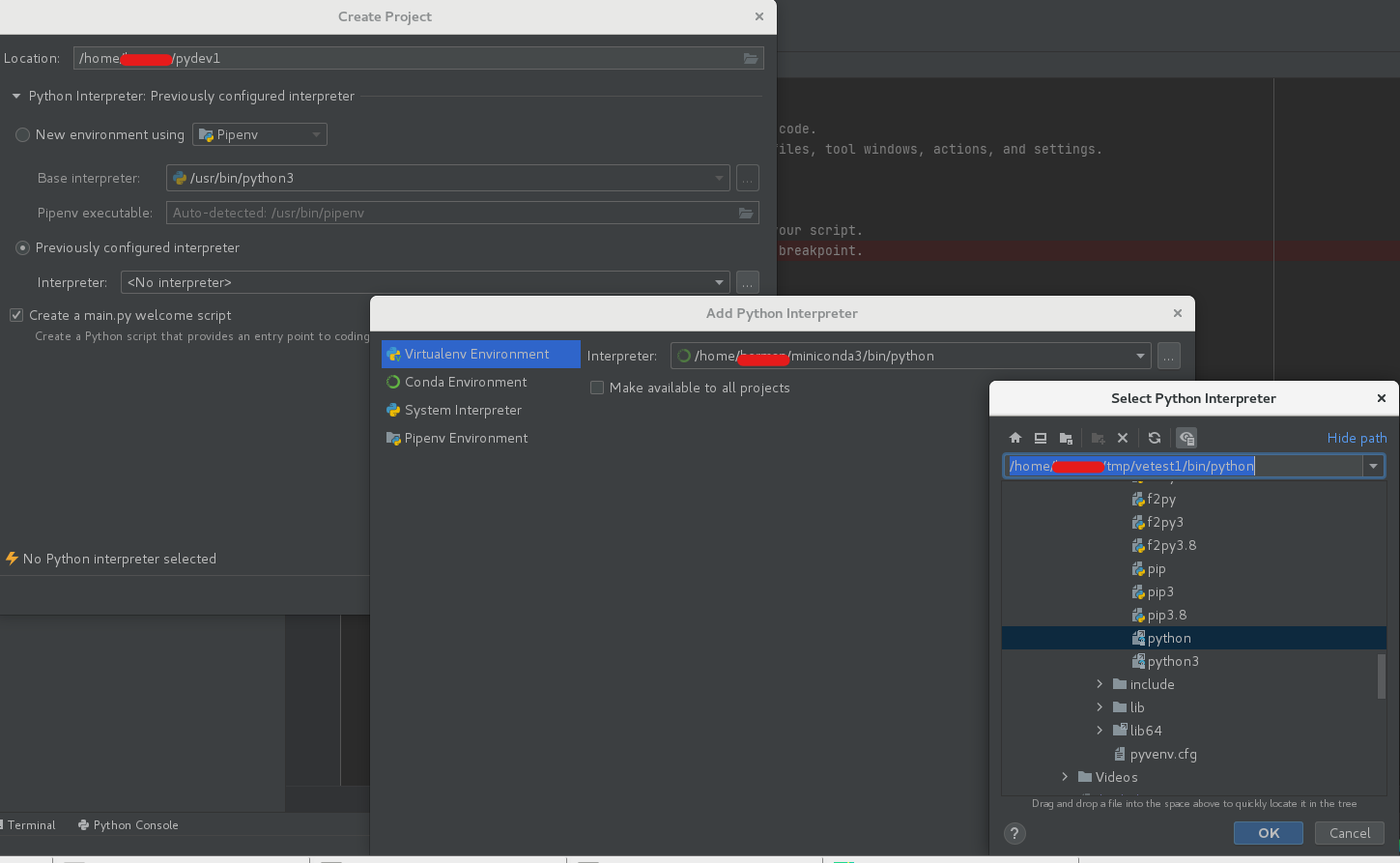Screen dimensions: 1400x863
Task: Select New environment using radio
Action: click(x=22, y=134)
